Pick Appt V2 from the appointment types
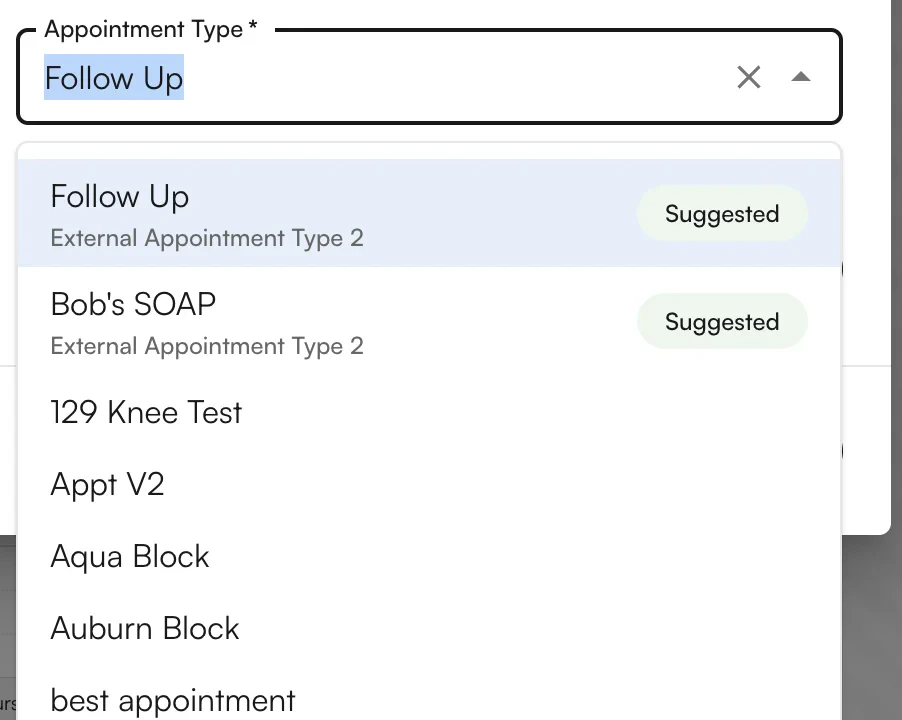 click(x=107, y=484)
